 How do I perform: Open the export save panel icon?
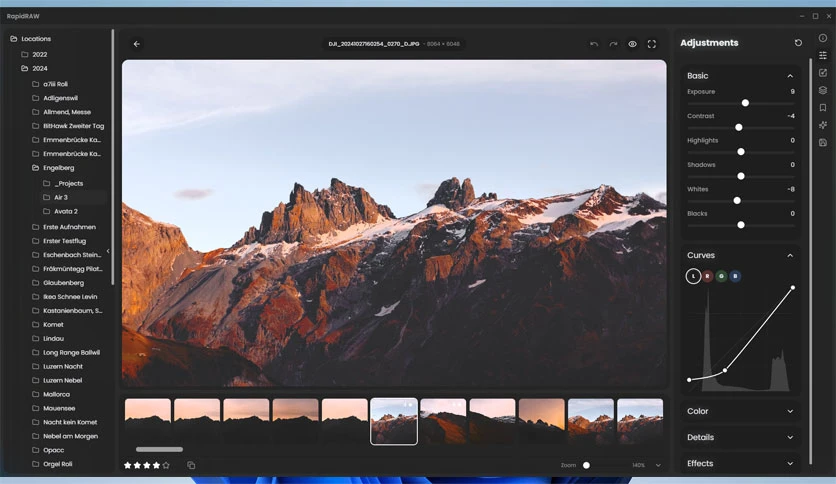823,142
